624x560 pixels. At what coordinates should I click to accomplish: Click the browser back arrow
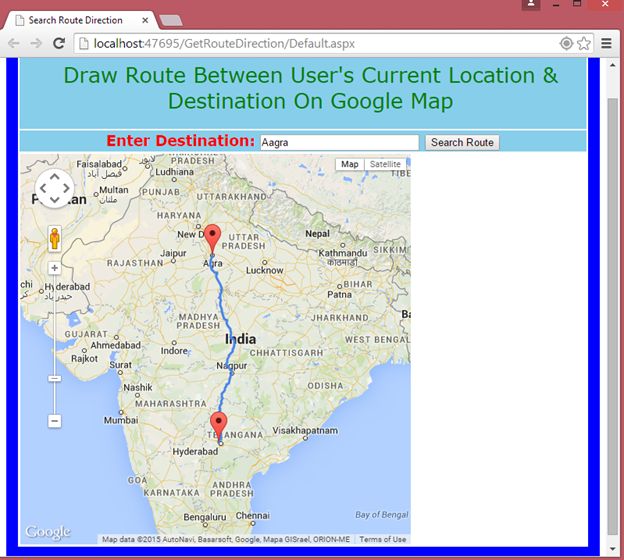(14, 43)
